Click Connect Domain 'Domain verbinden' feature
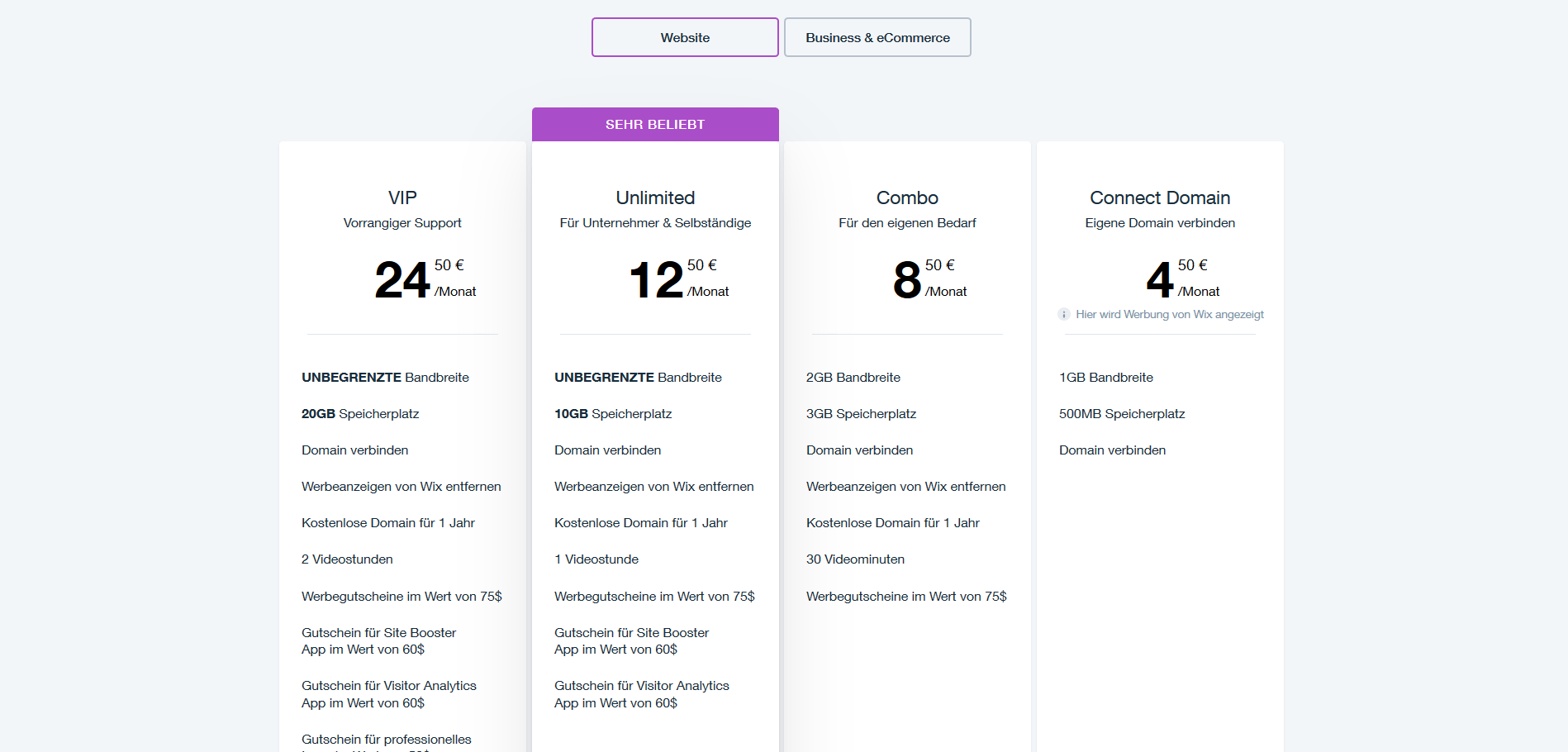Image resolution: width=1568 pixels, height=752 pixels. click(x=1112, y=450)
